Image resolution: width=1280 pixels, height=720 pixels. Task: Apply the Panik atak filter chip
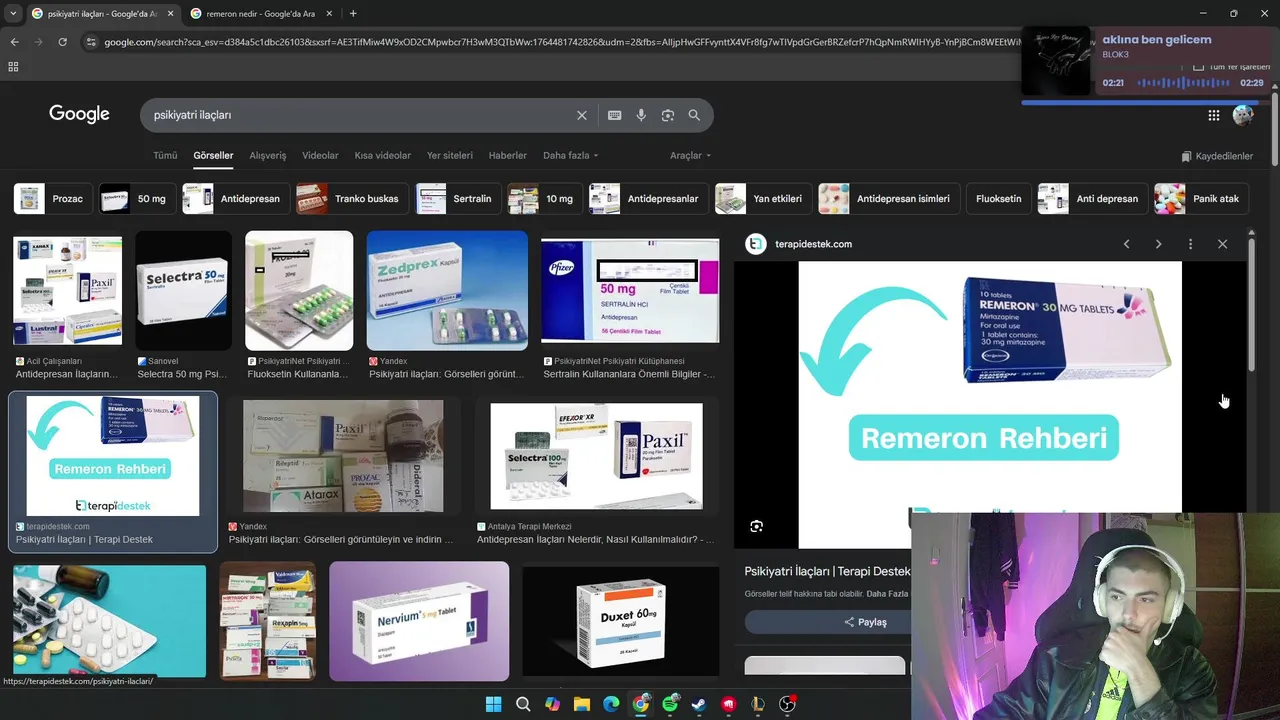pyautogui.click(x=1201, y=198)
